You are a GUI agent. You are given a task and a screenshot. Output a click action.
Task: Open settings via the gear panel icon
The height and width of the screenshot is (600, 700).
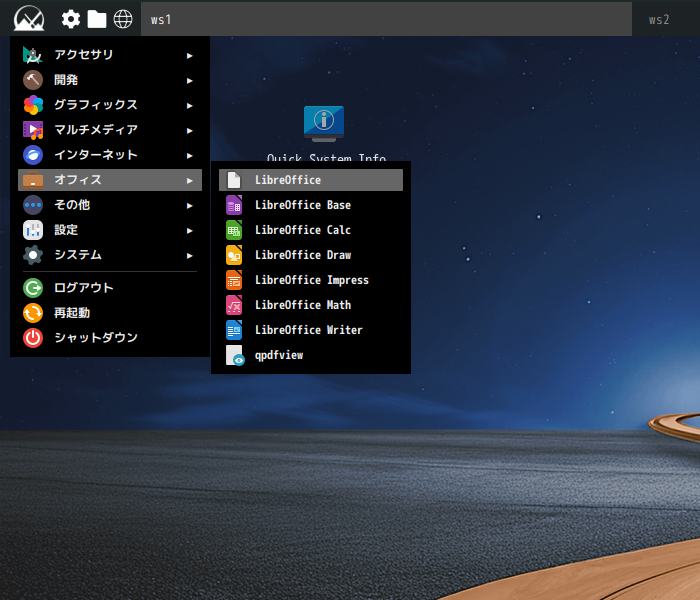[x=71, y=19]
